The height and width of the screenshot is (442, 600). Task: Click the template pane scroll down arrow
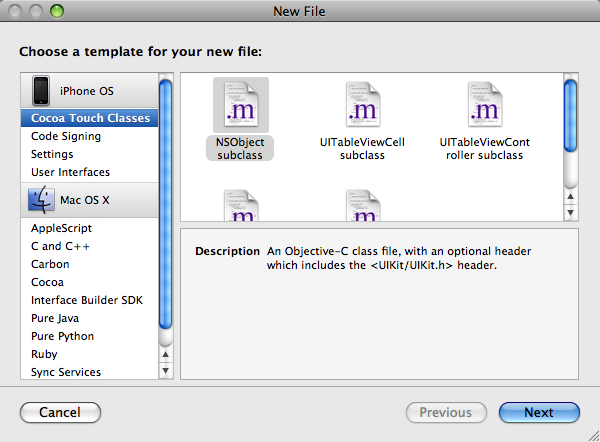coord(571,212)
